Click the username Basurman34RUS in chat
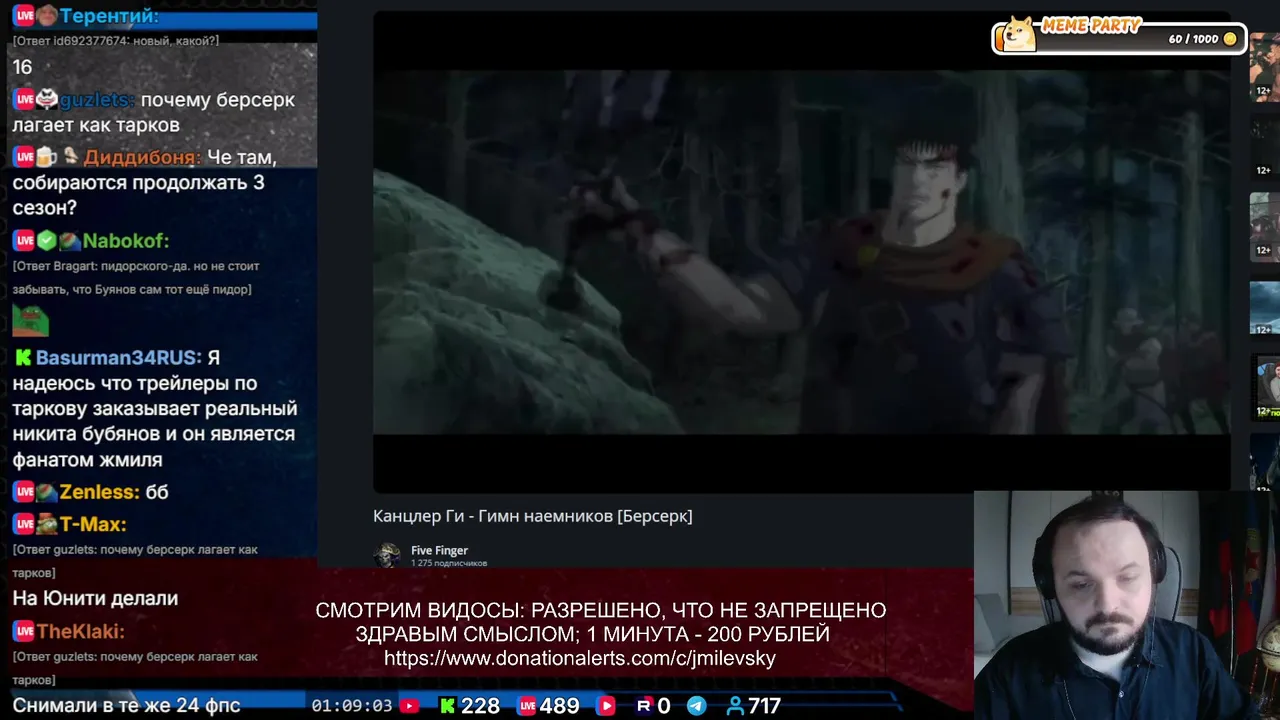The width and height of the screenshot is (1280, 720). click(118, 358)
